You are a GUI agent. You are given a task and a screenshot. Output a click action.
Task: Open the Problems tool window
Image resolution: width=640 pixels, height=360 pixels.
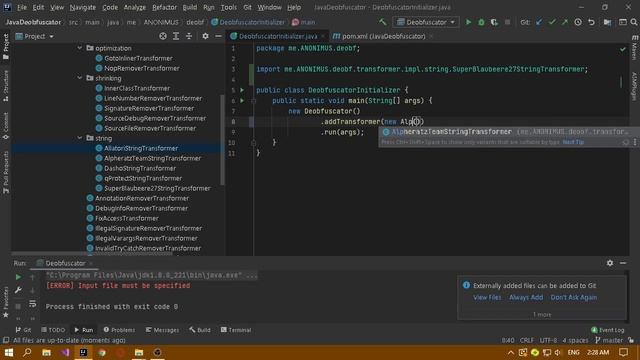click(119, 330)
